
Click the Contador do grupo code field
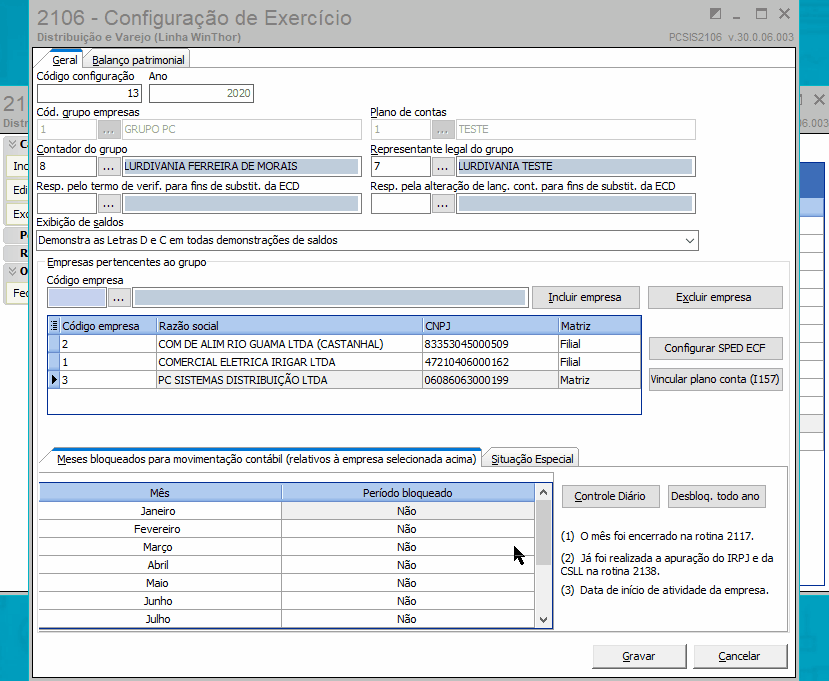(67, 167)
